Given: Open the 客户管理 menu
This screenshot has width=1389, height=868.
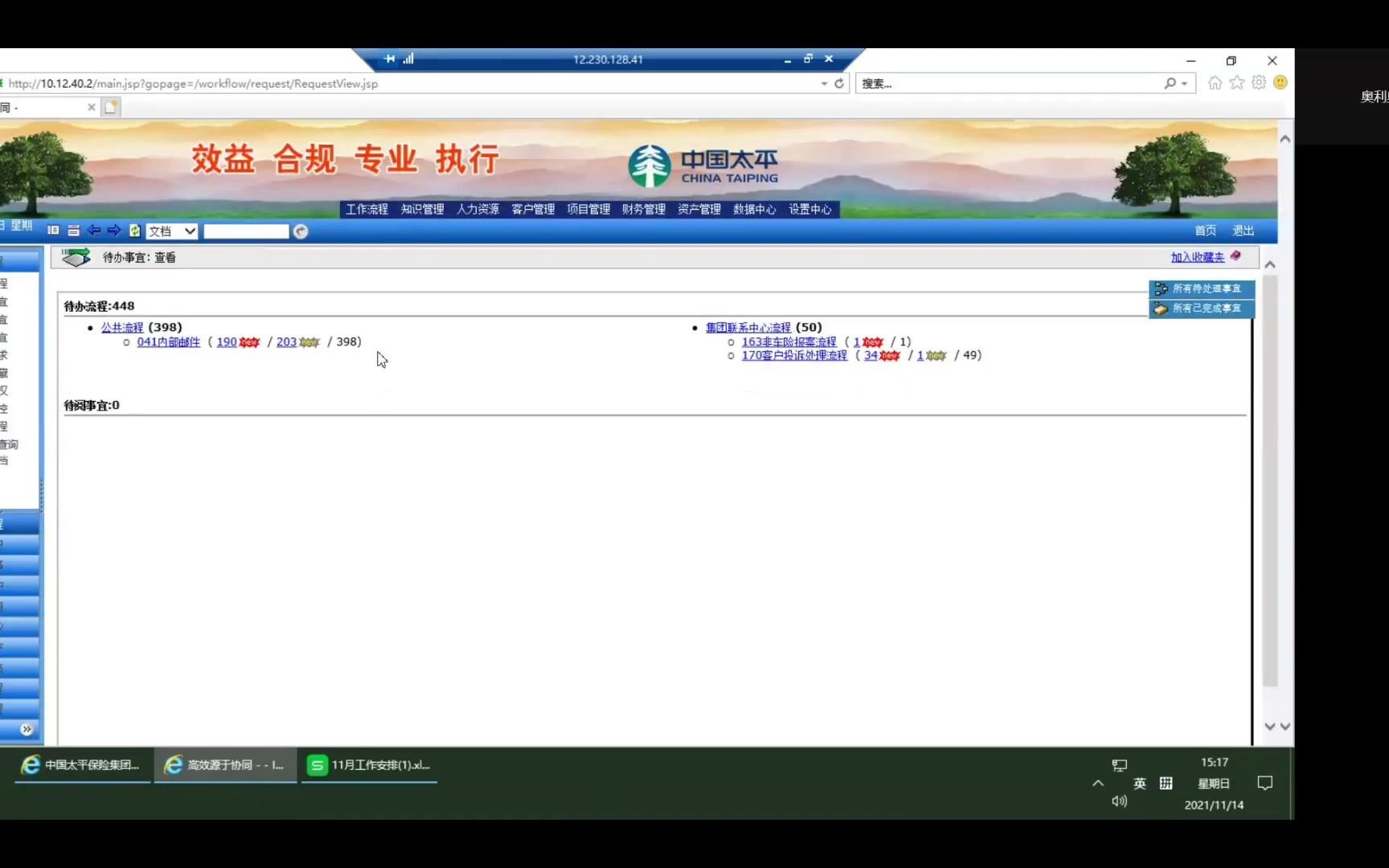Looking at the screenshot, I should pyautogui.click(x=533, y=209).
